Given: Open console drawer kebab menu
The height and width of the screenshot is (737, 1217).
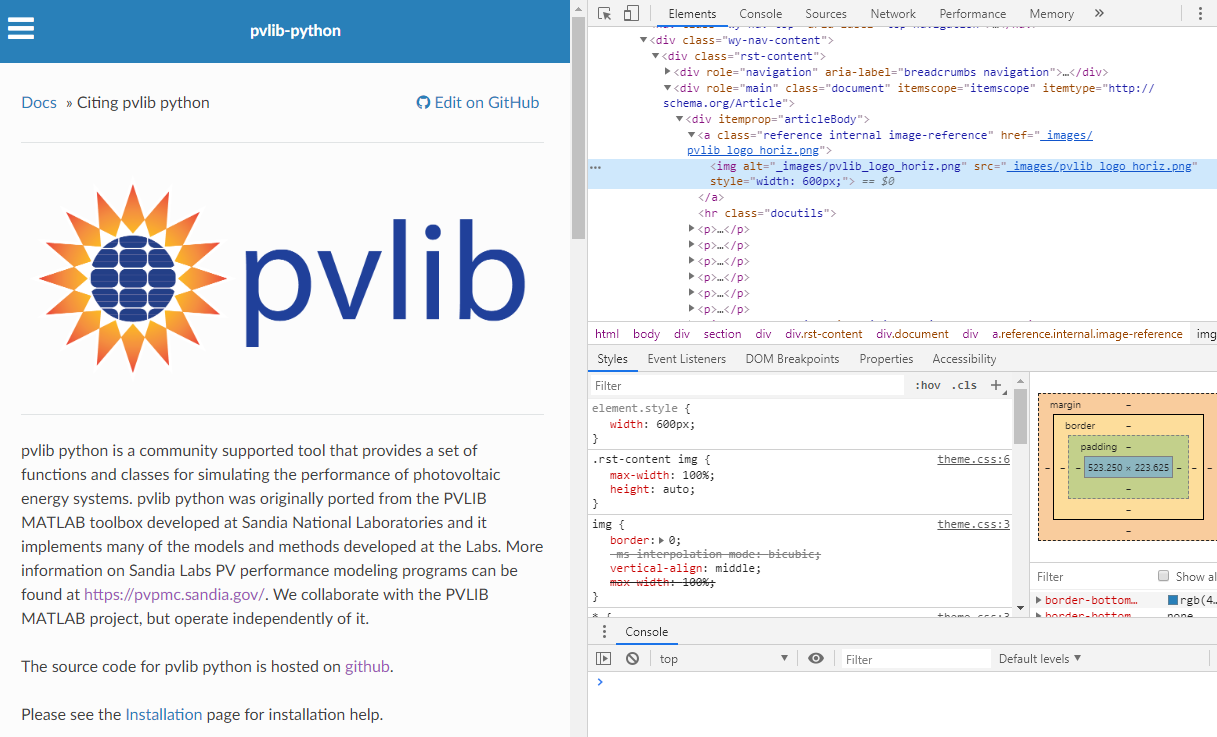Looking at the screenshot, I should 604,632.
